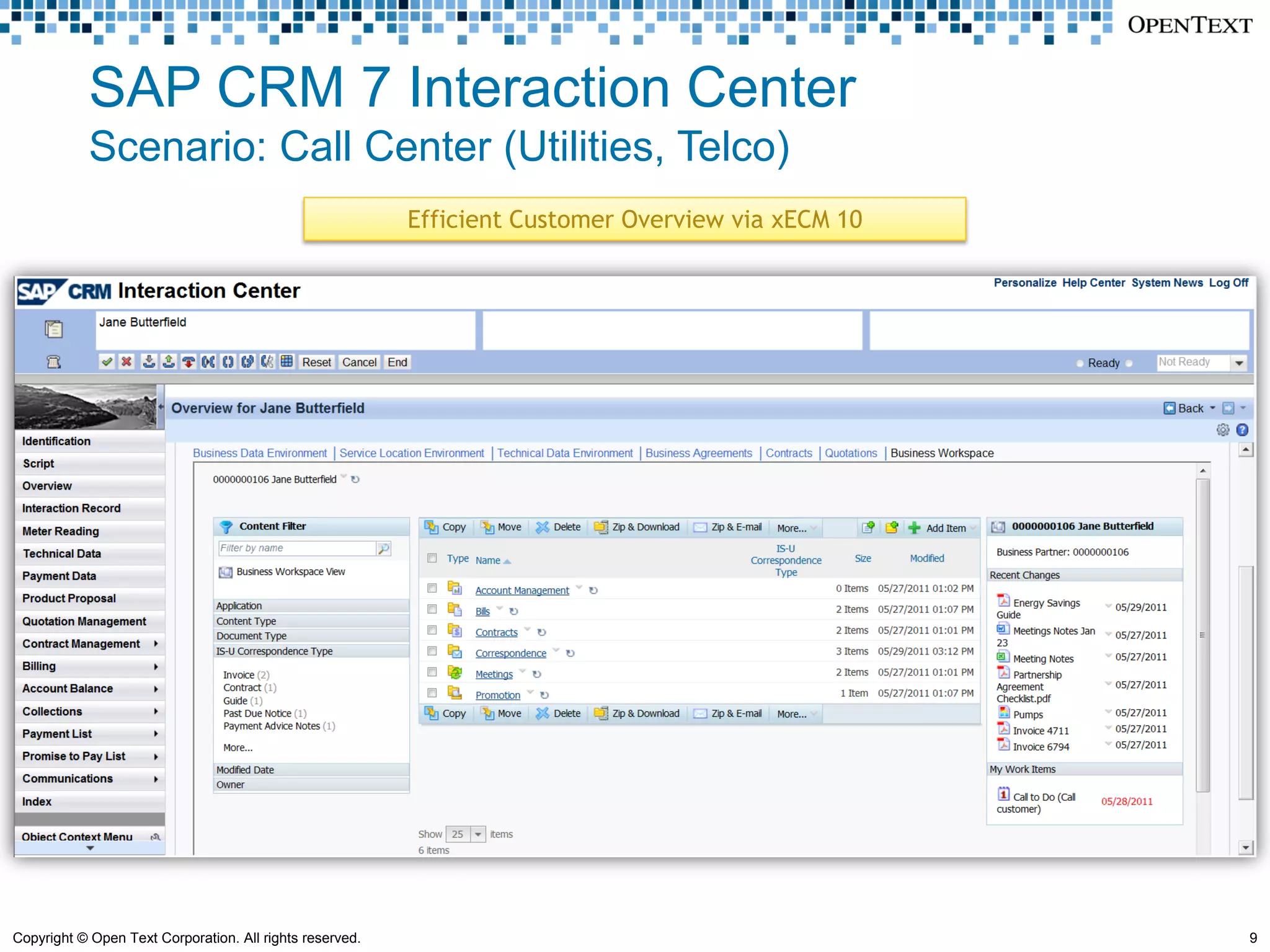
Task: Open Invoice 4711 in Recent Changes
Action: (1041, 731)
